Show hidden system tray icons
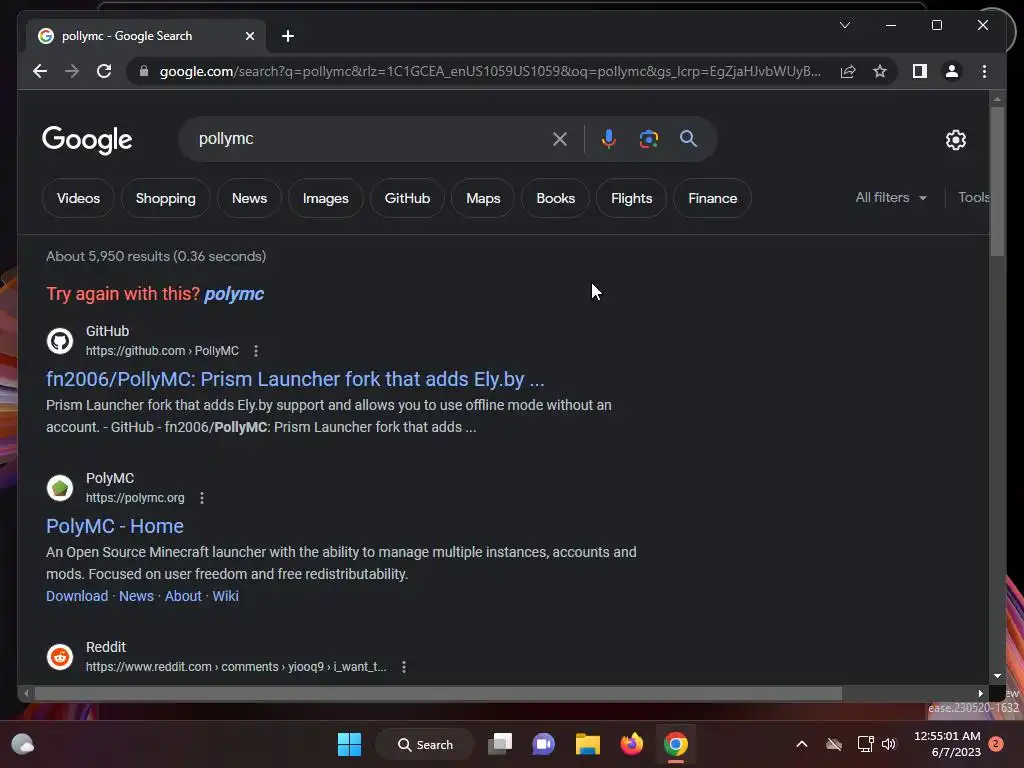 [x=802, y=744]
